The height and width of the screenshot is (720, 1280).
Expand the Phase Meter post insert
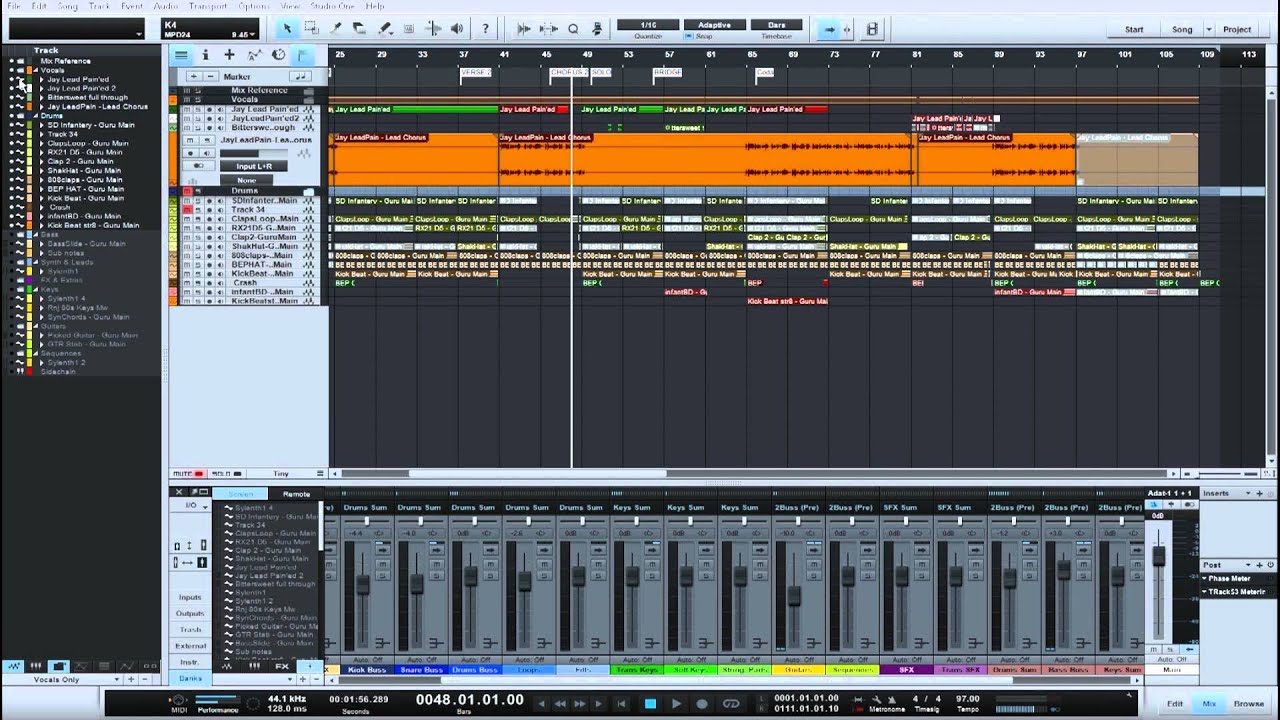tap(1206, 578)
